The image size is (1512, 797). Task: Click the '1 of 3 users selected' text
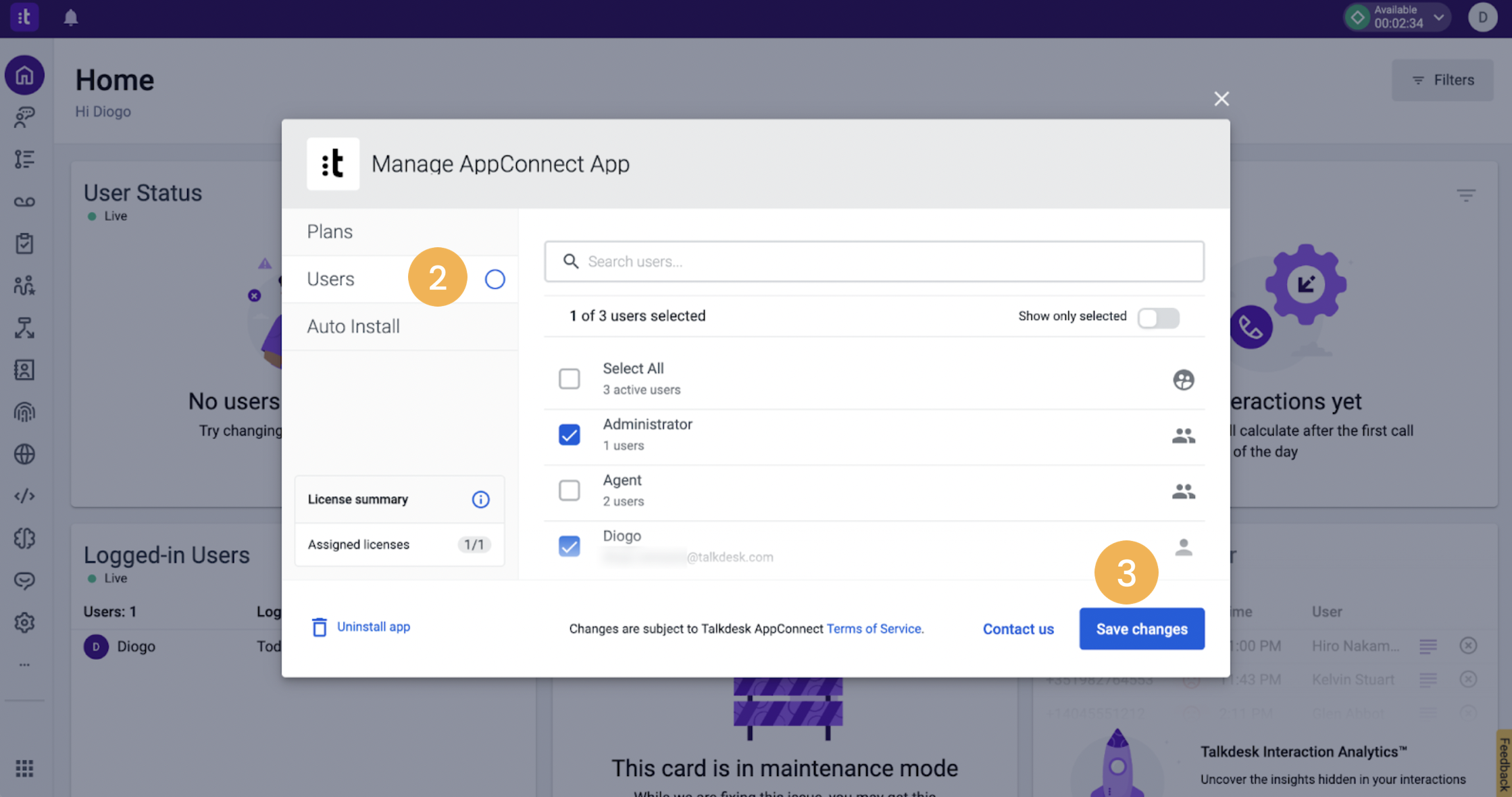637,316
